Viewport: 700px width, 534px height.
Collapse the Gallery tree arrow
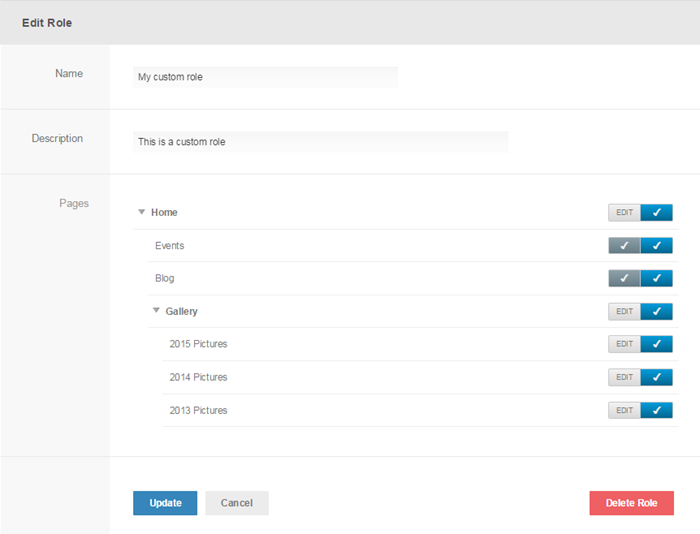click(x=156, y=311)
